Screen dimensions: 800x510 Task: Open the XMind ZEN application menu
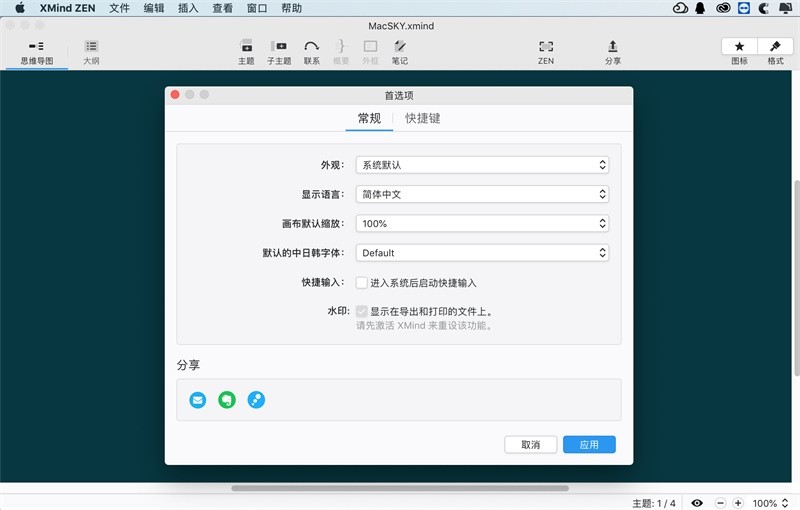click(x=67, y=8)
